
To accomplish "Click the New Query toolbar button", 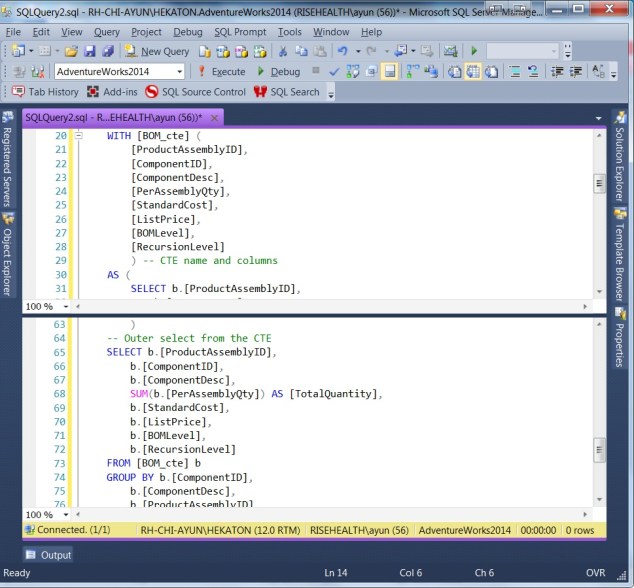I will click(157, 51).
